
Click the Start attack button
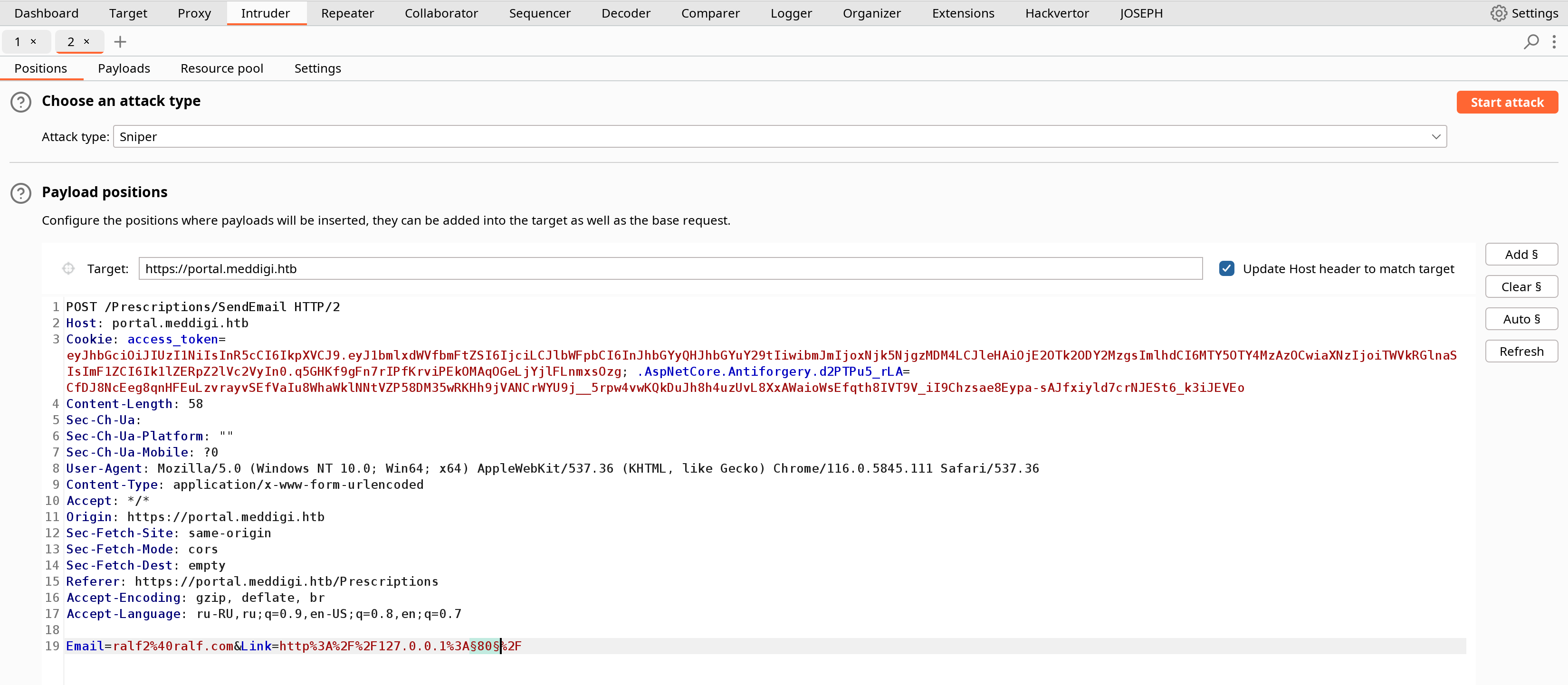click(1507, 102)
